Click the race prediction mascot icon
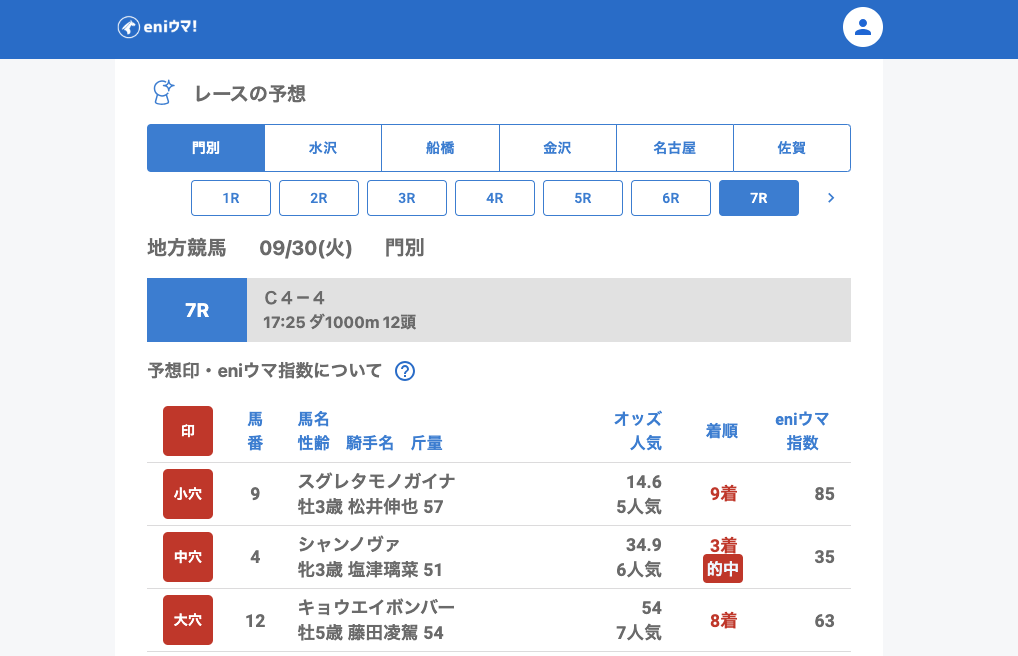 [163, 93]
